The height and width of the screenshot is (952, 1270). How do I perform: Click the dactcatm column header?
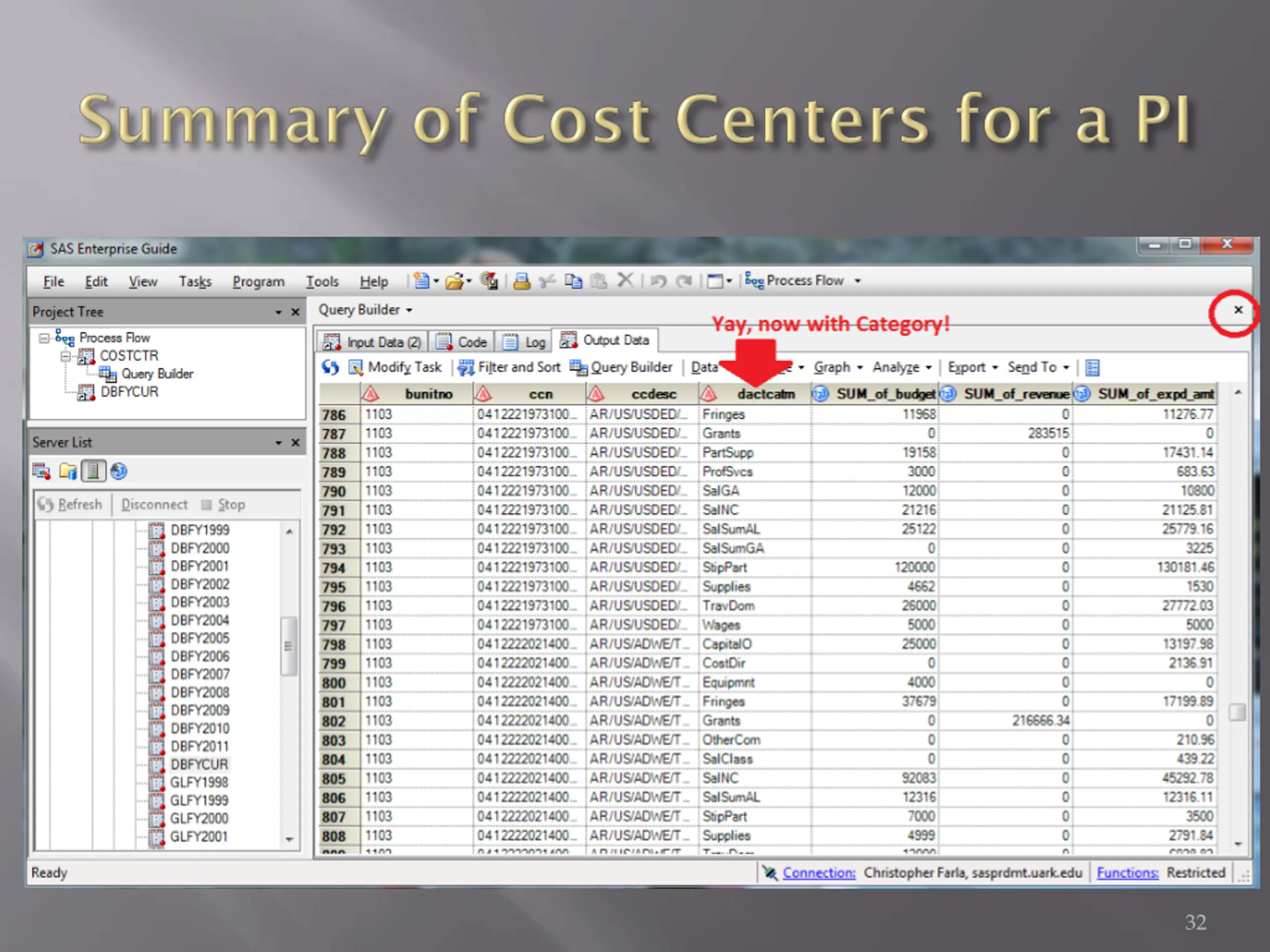point(755,394)
